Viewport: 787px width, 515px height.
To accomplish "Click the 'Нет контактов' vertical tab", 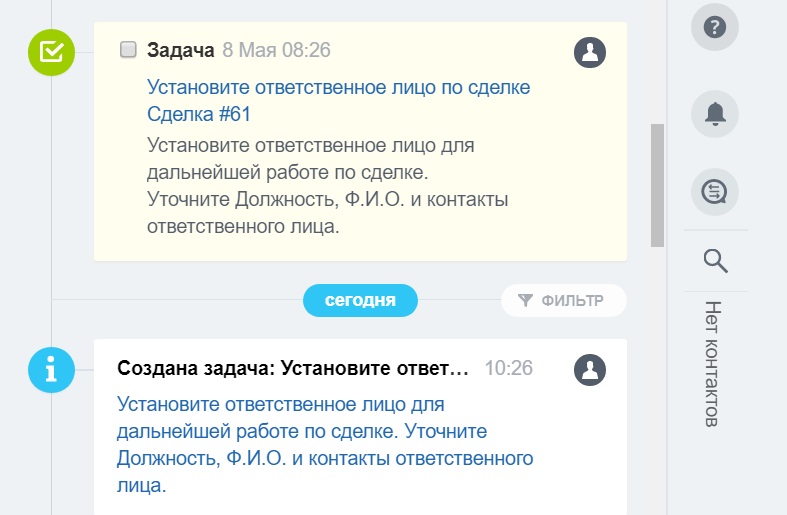I will pos(713,364).
